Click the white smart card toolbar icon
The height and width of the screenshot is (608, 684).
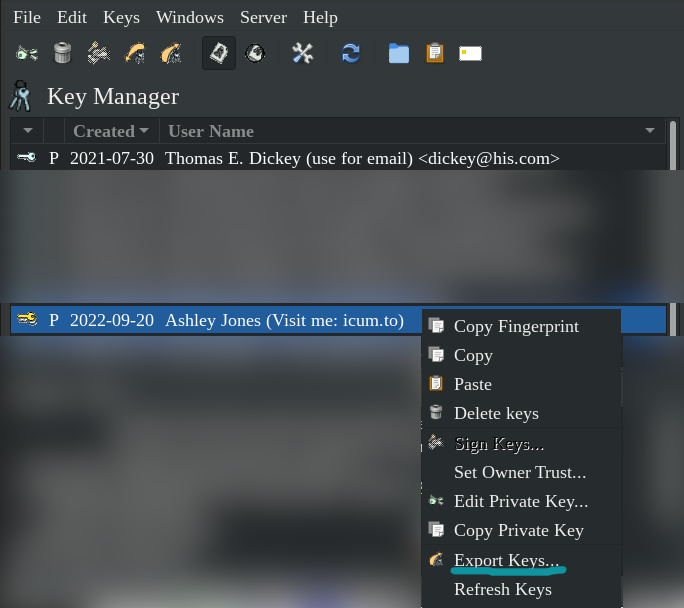point(470,54)
